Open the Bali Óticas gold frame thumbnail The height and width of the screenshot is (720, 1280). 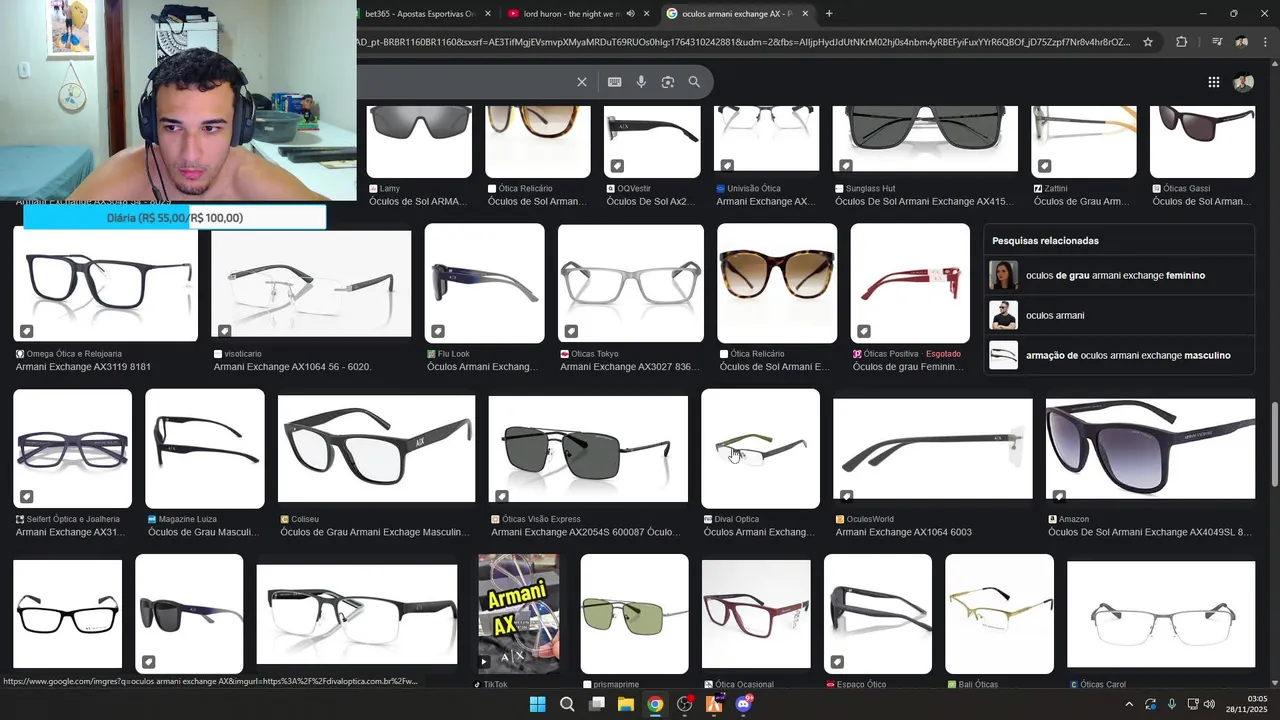click(x=999, y=613)
